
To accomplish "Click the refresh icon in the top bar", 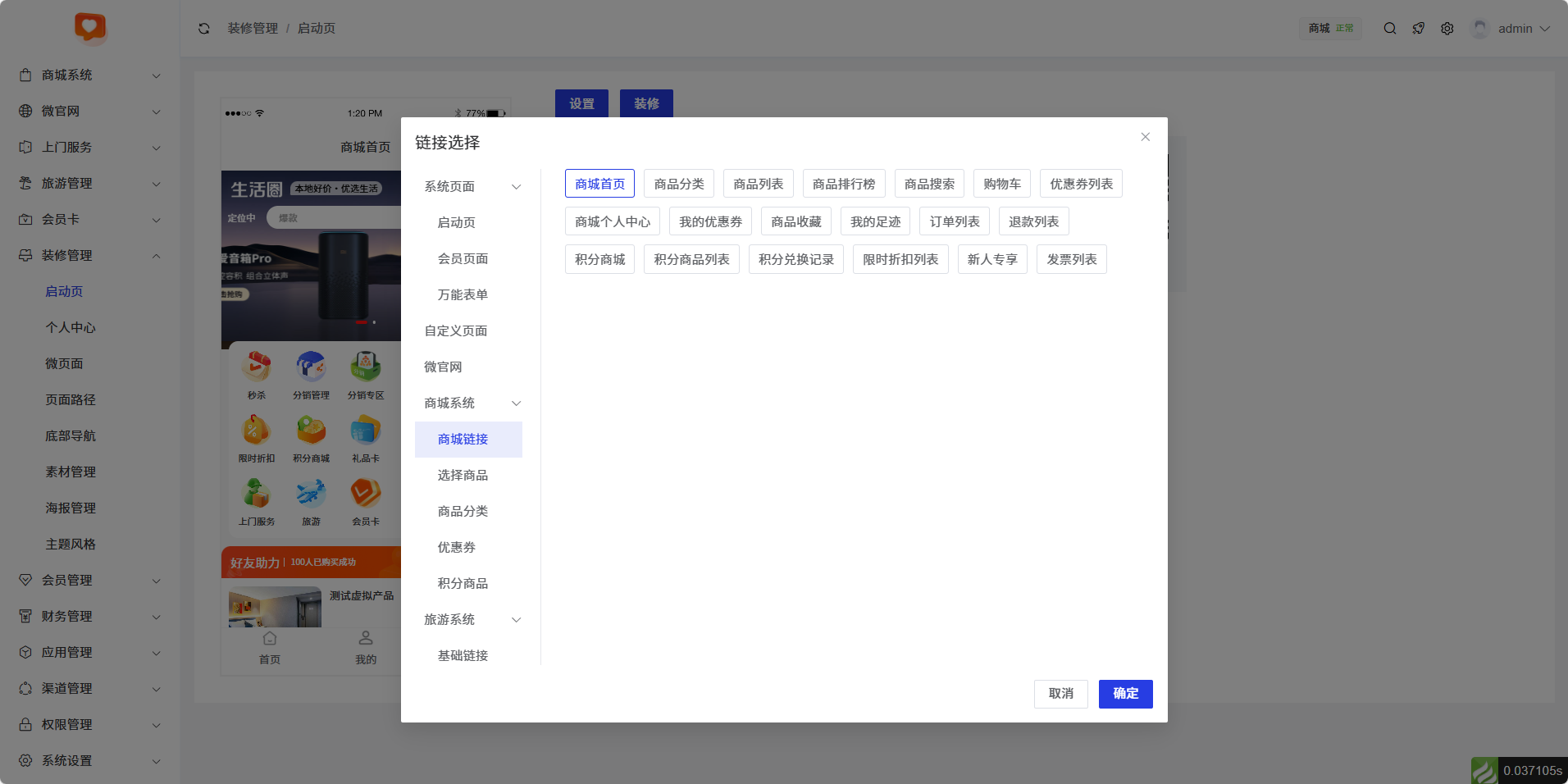I will point(204,29).
